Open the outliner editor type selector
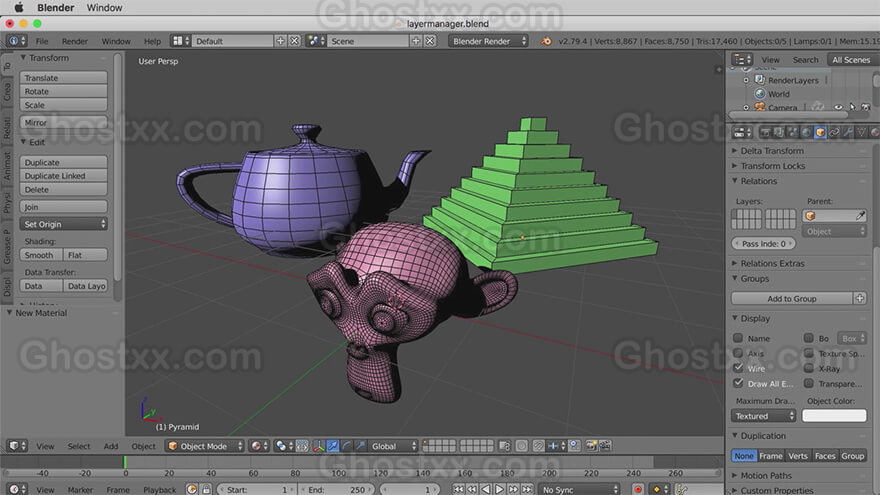This screenshot has height=495, width=880. [742, 59]
